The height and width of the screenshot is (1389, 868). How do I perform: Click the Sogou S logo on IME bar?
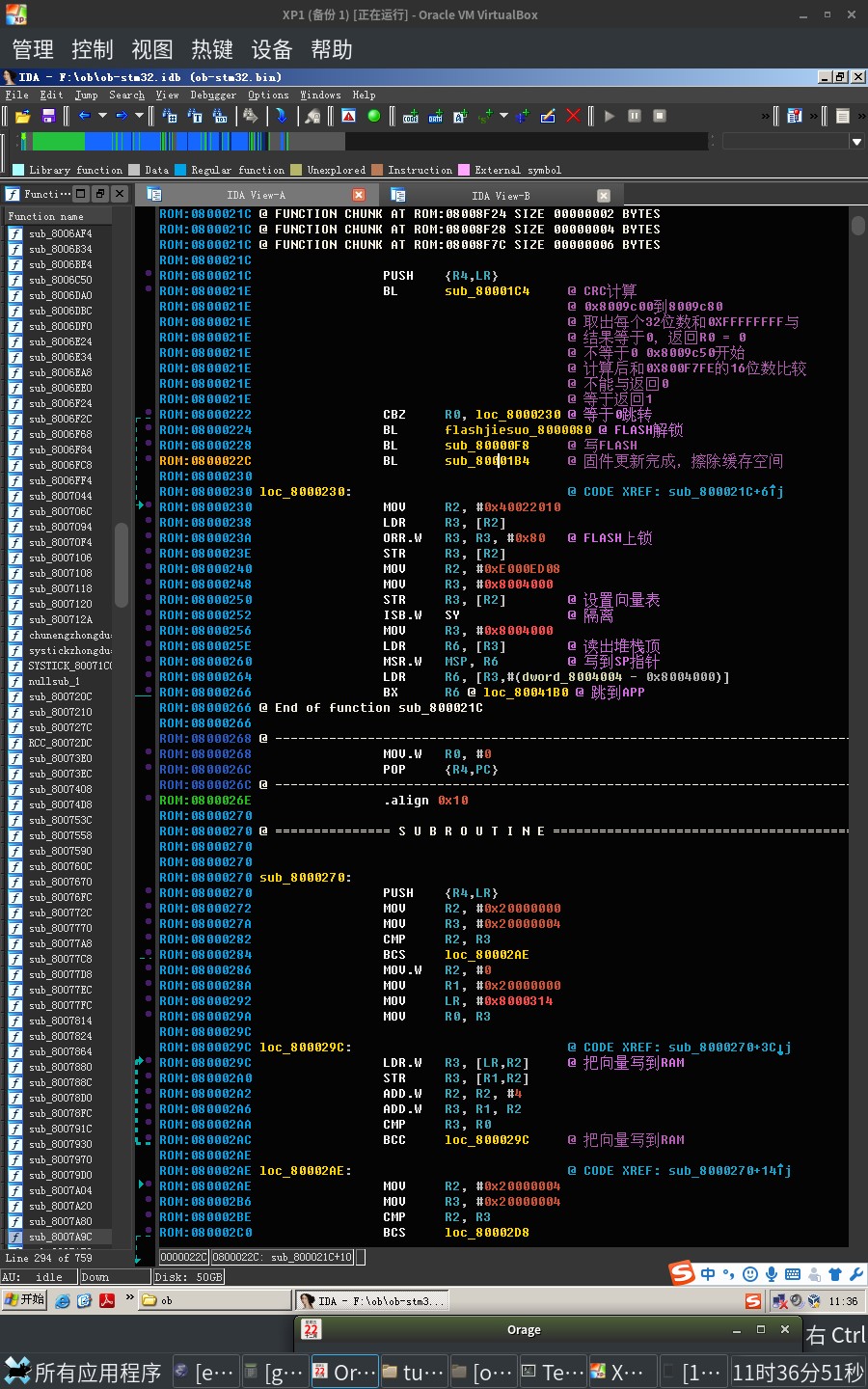pyautogui.click(x=682, y=1273)
